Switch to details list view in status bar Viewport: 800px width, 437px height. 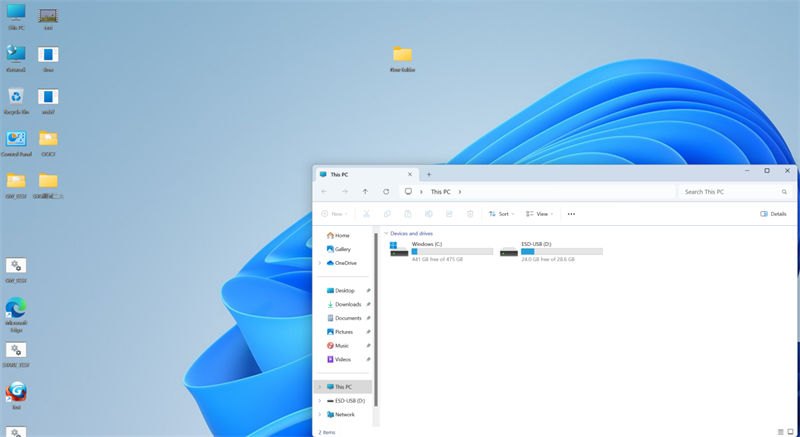click(x=780, y=432)
